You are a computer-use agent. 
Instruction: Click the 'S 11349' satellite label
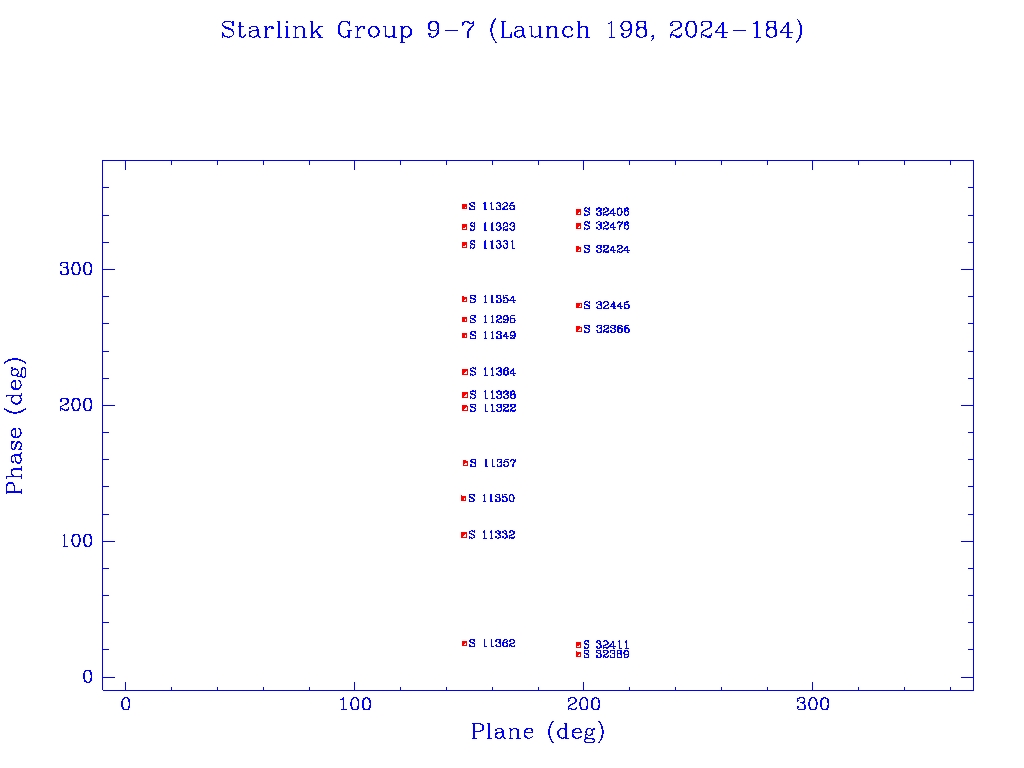[492, 335]
